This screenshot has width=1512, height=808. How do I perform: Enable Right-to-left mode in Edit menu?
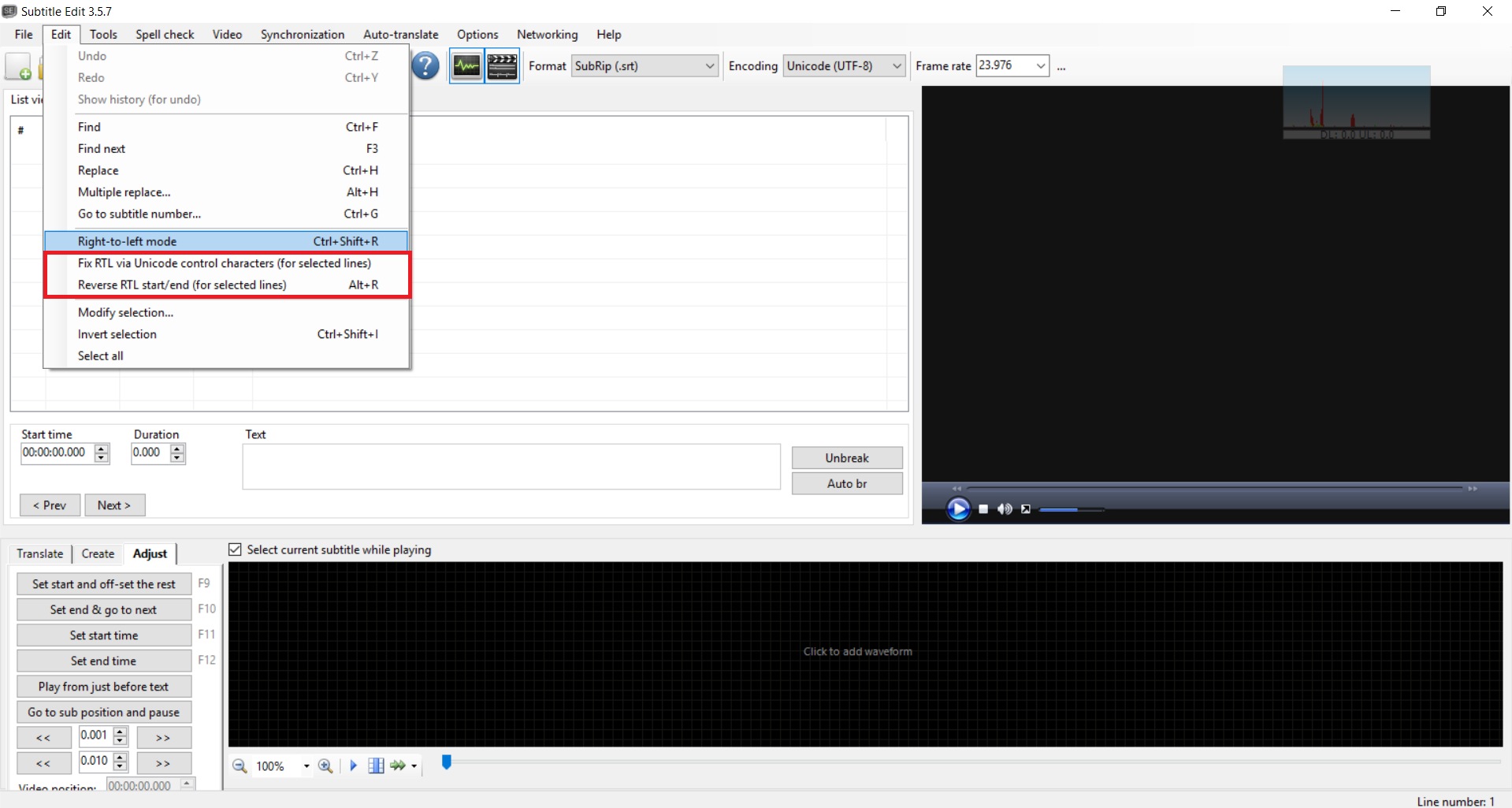[x=126, y=241]
